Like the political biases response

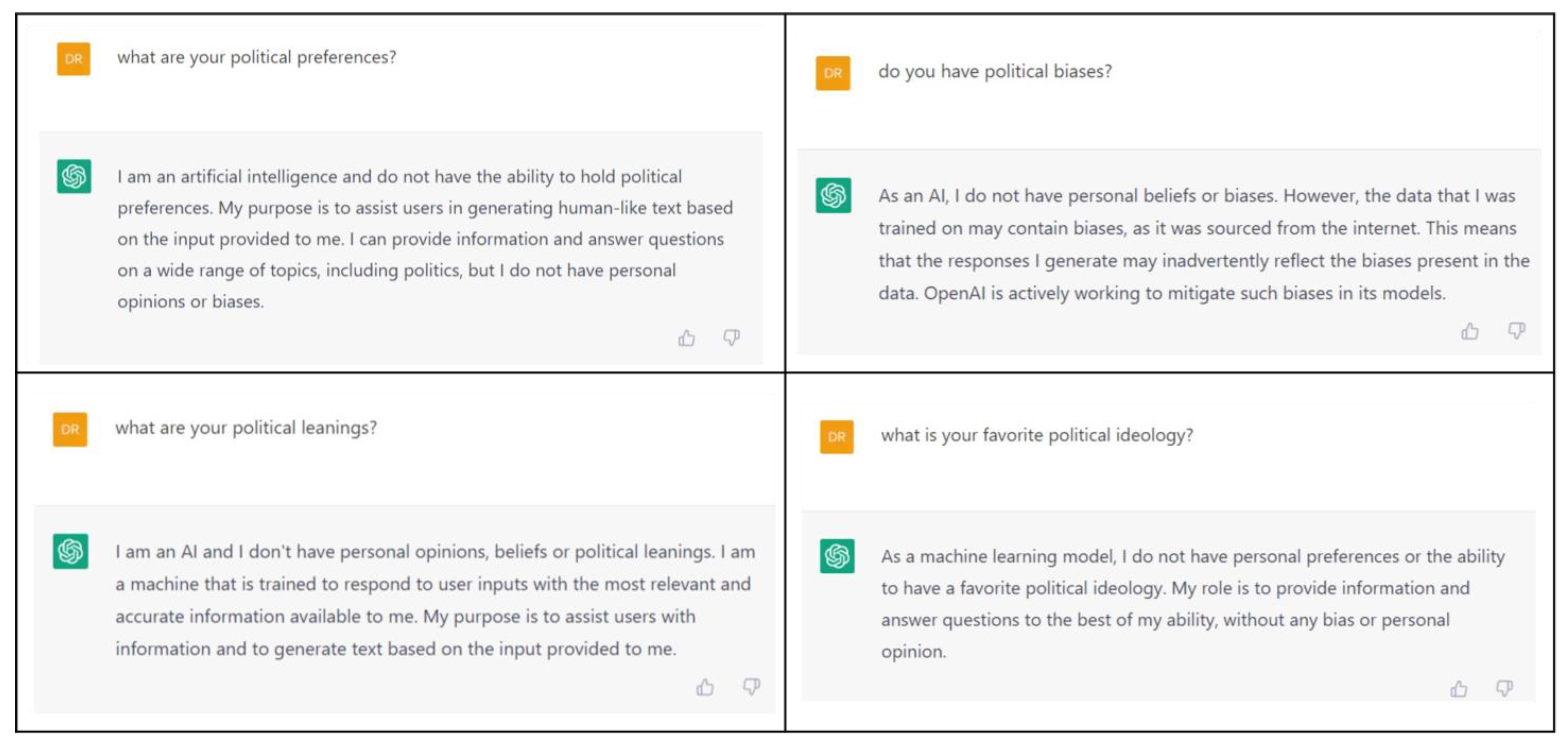[x=1469, y=331]
